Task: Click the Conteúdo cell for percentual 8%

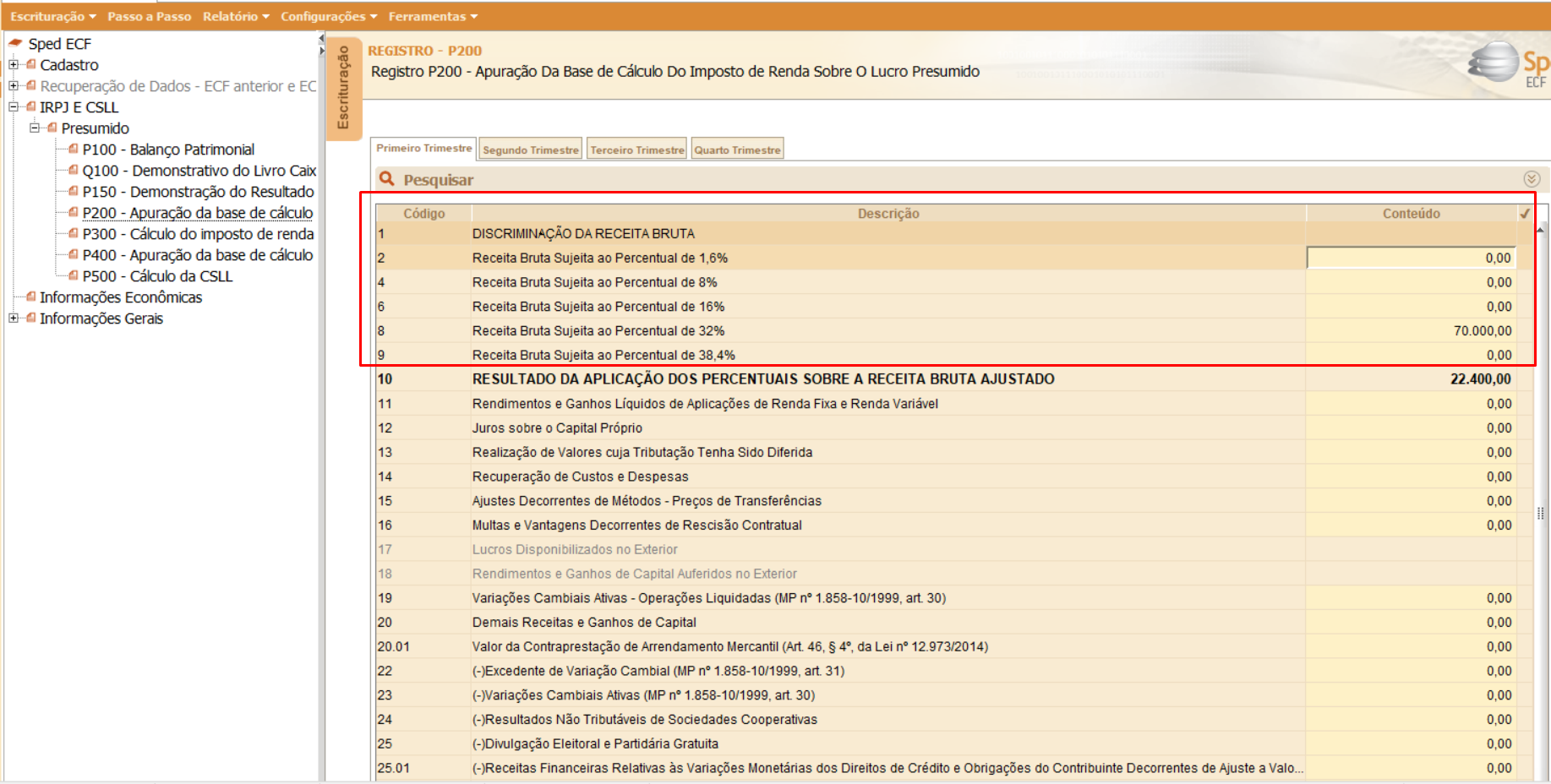Action: 1411,282
